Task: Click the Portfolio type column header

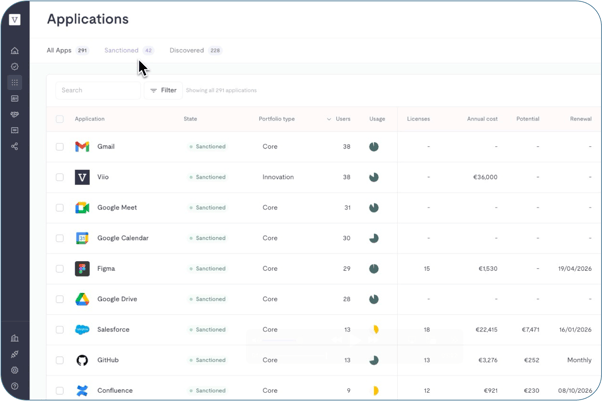Action: (277, 119)
